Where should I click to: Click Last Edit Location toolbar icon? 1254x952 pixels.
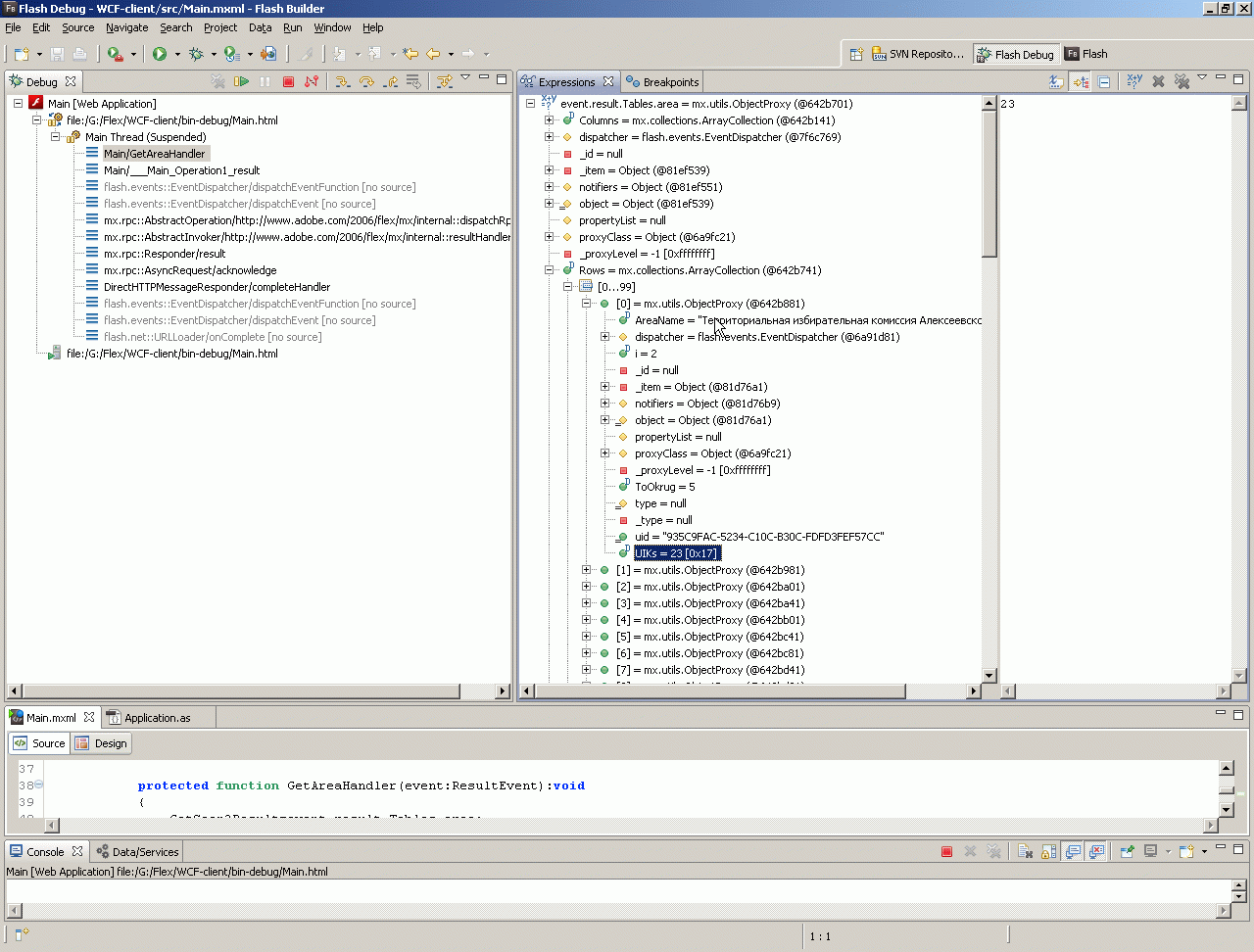[x=410, y=54]
